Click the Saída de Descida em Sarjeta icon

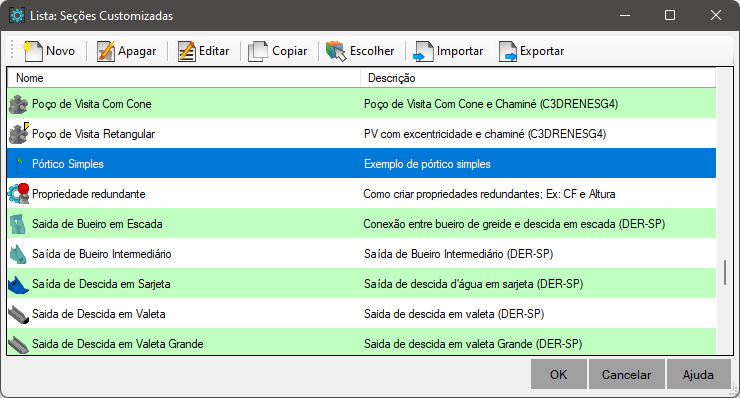tap(18, 285)
